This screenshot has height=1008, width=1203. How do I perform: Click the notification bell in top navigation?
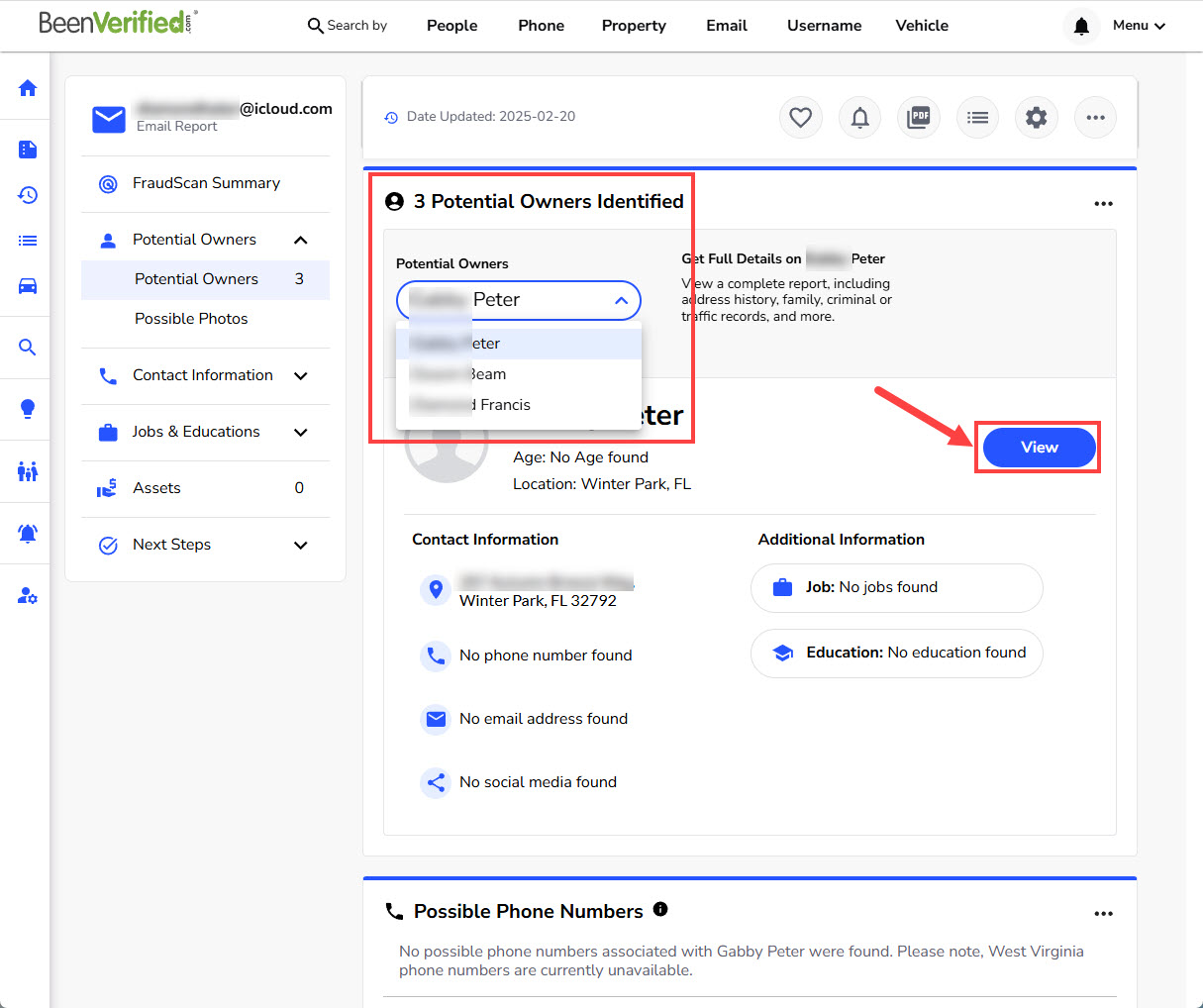(x=1081, y=26)
